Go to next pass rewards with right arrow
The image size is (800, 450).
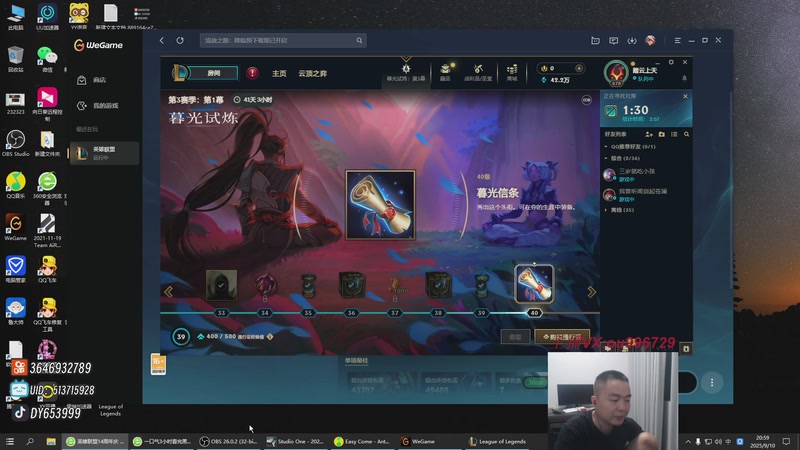pos(591,291)
